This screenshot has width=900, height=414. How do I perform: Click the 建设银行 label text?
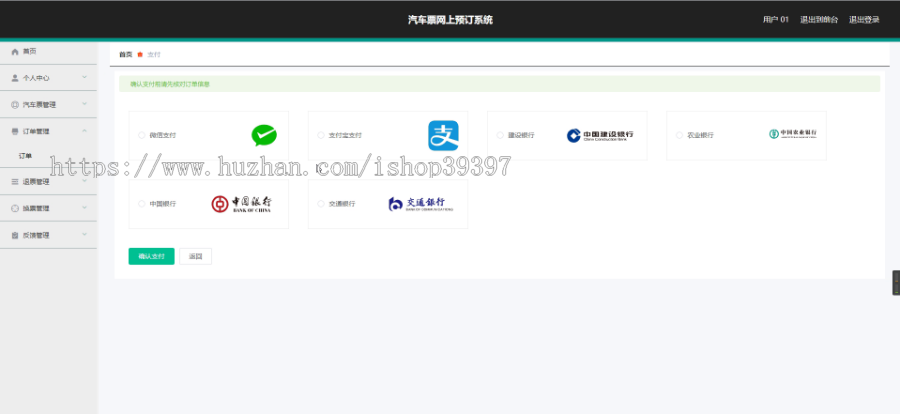[521, 136]
